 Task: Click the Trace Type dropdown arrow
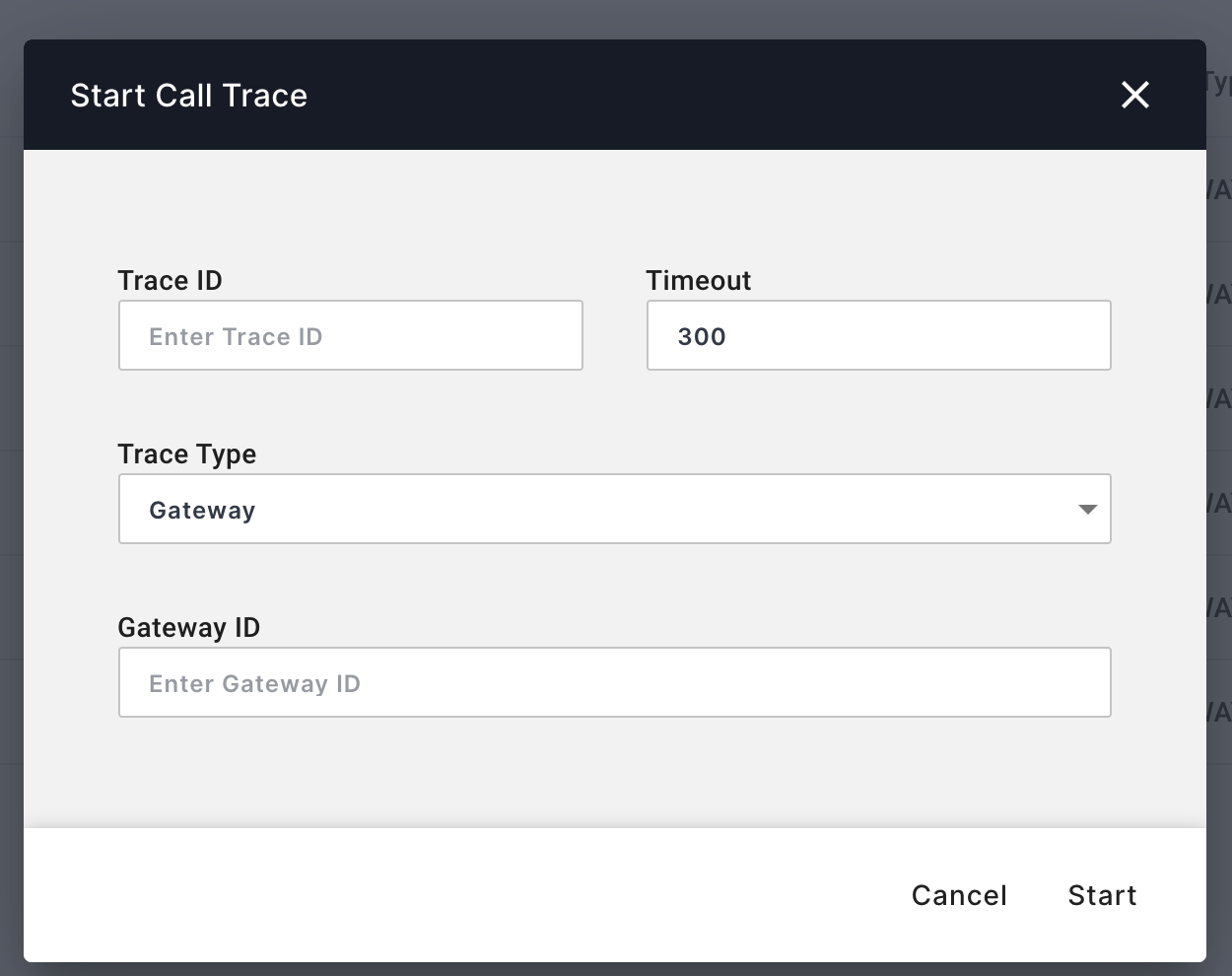tap(1088, 509)
